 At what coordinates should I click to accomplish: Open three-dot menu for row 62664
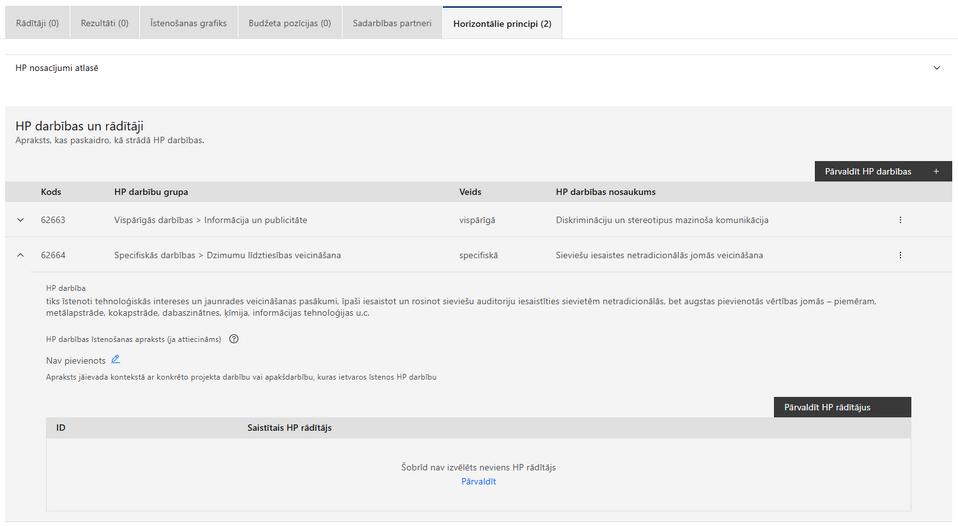(900, 255)
